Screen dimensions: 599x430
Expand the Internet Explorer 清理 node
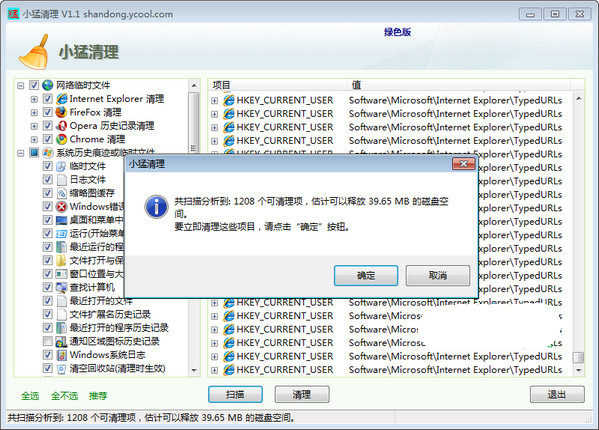click(x=34, y=99)
